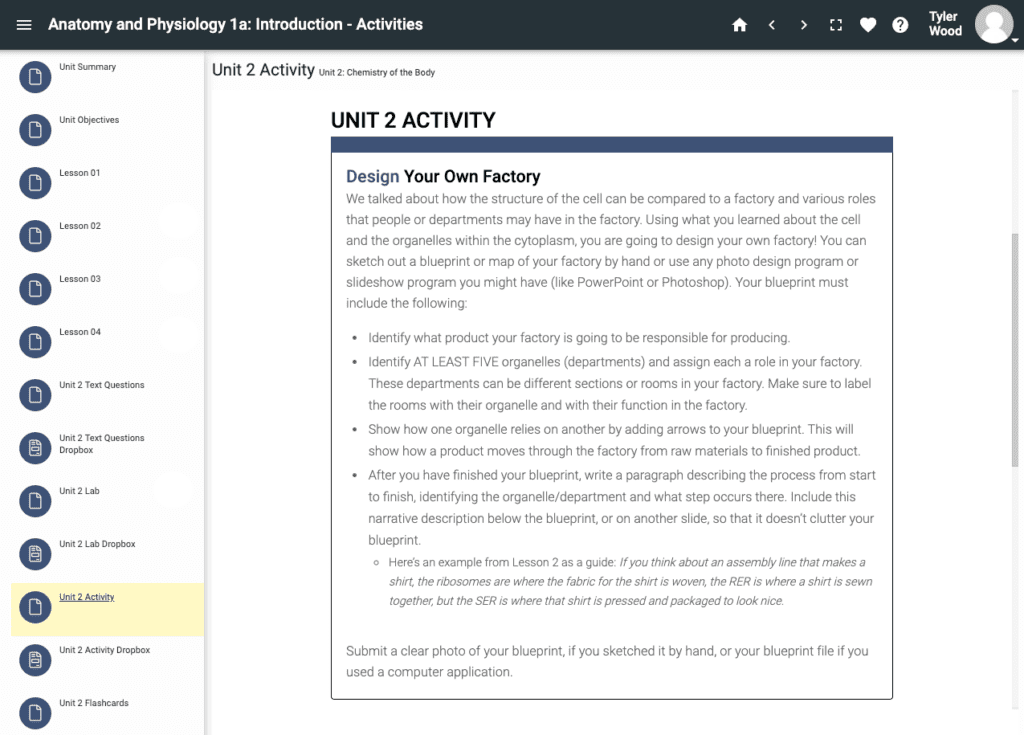Navigate to the next page arrow
The image size is (1024, 735).
click(x=804, y=25)
